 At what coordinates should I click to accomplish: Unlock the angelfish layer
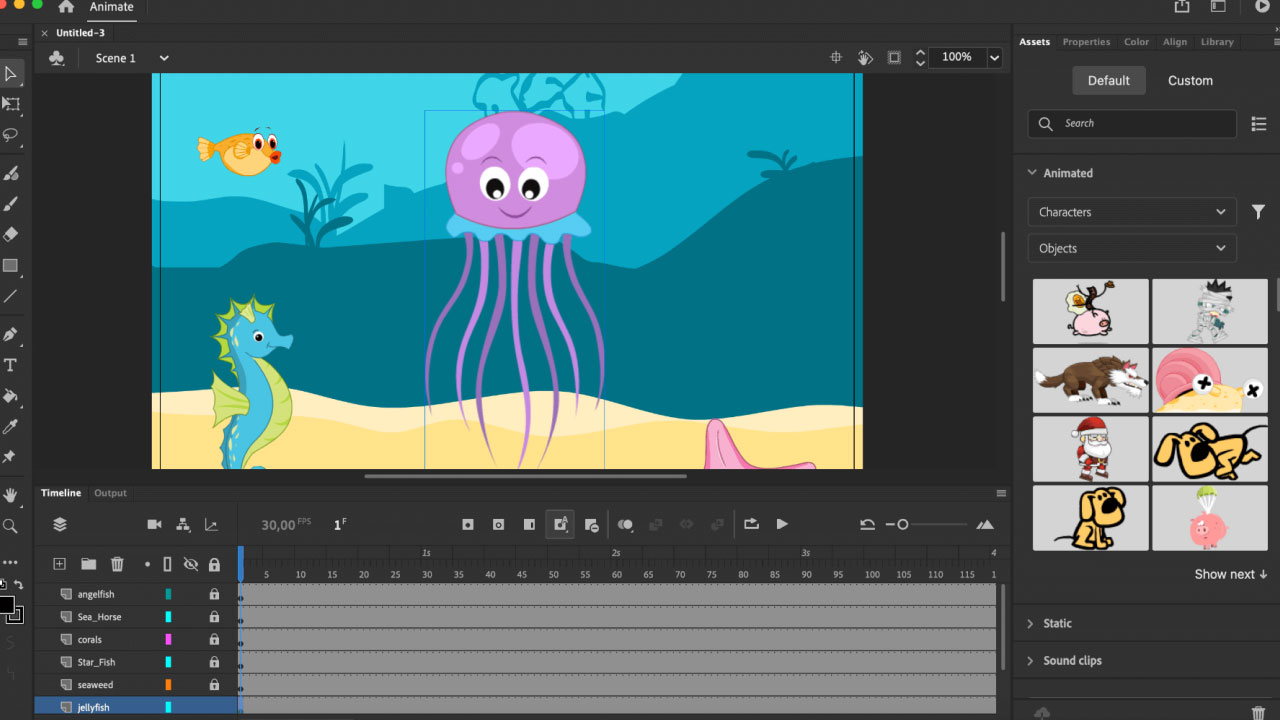pyautogui.click(x=213, y=593)
